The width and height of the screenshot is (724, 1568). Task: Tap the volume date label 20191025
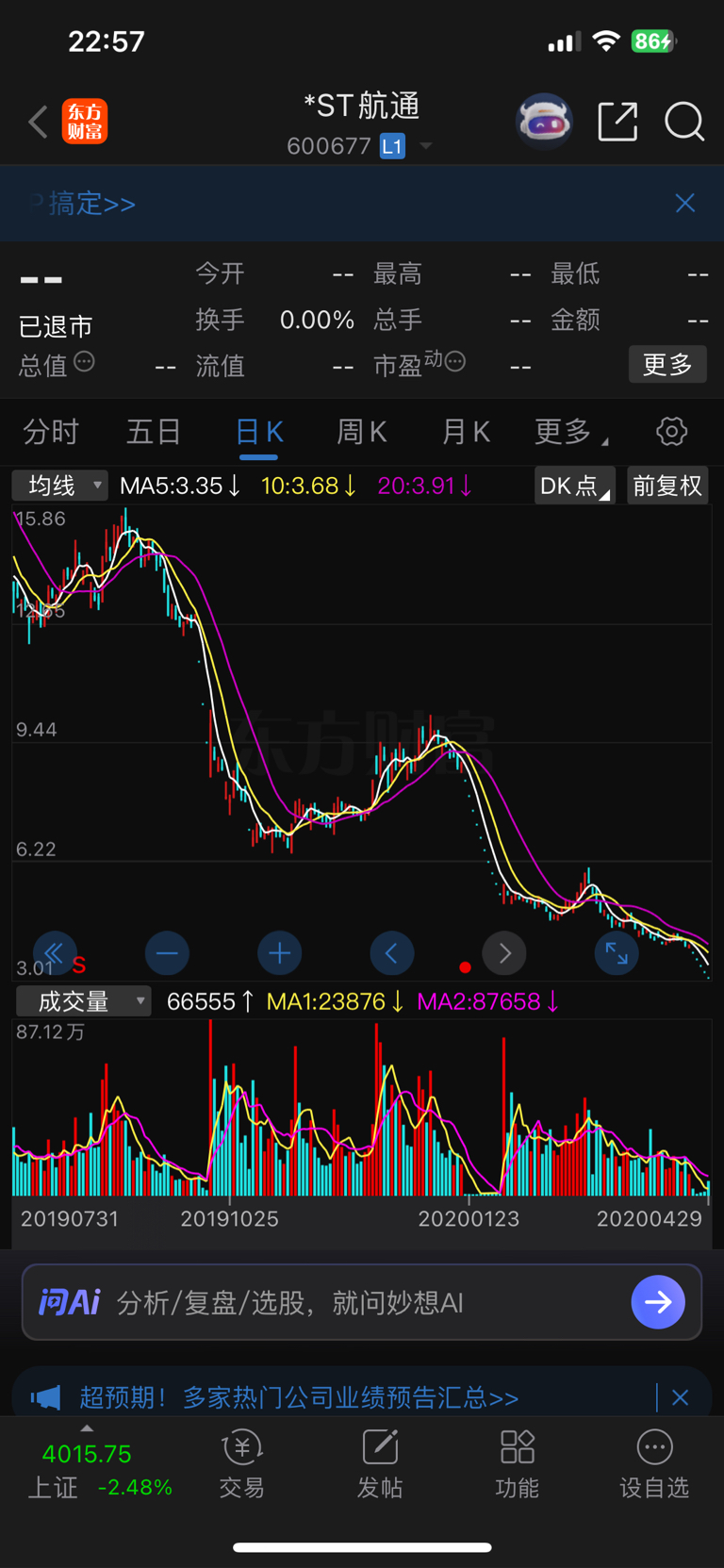coord(229,1219)
